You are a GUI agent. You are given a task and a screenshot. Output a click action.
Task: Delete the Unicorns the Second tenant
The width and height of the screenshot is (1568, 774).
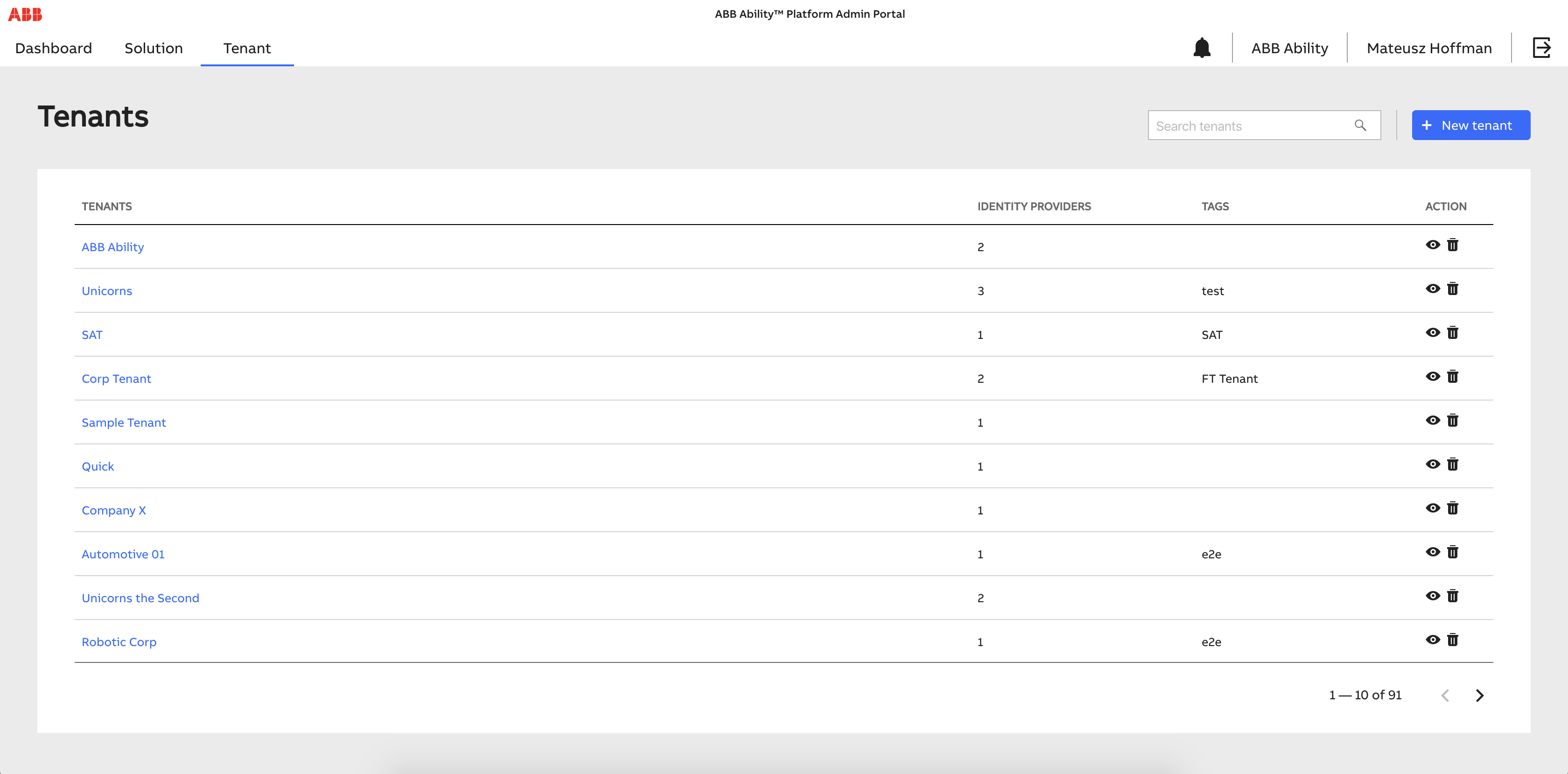click(1452, 596)
